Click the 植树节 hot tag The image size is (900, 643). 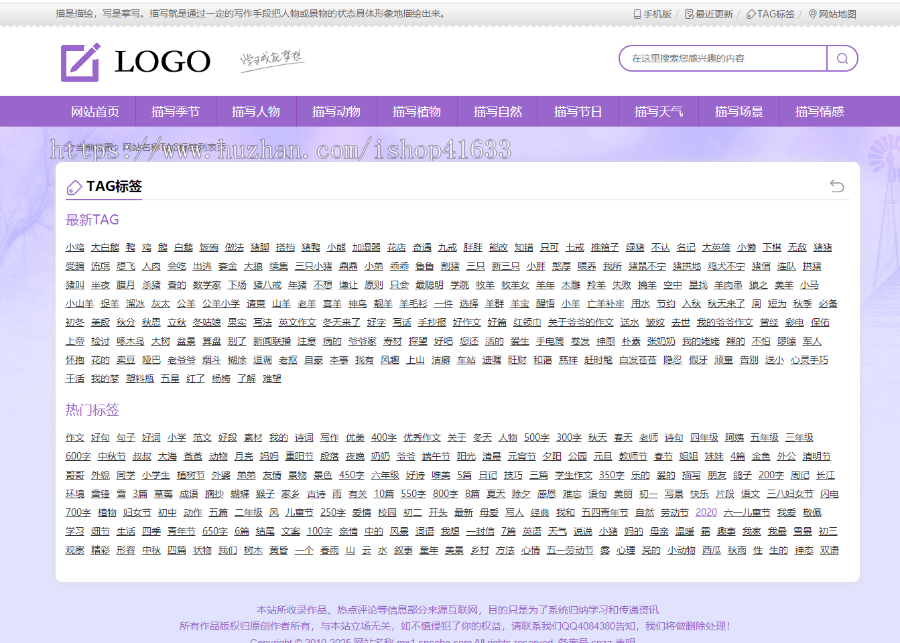pos(191,475)
